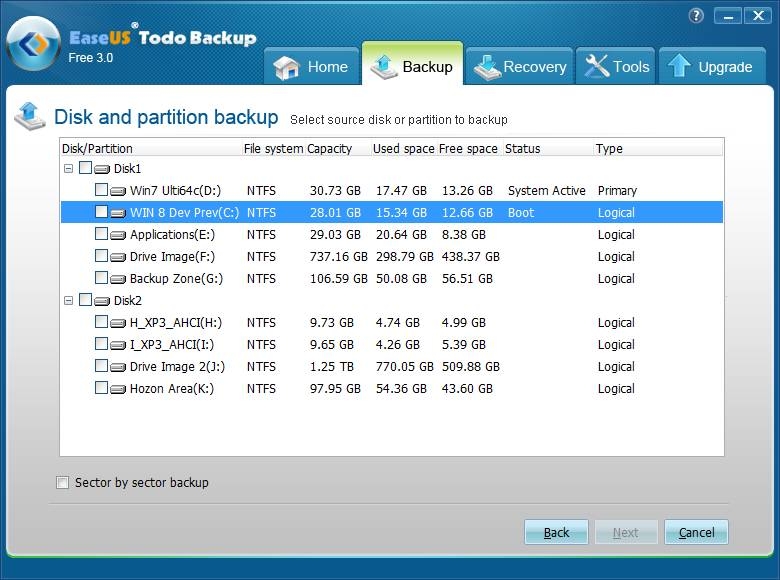Click the Next button
The image size is (780, 580).
click(626, 532)
